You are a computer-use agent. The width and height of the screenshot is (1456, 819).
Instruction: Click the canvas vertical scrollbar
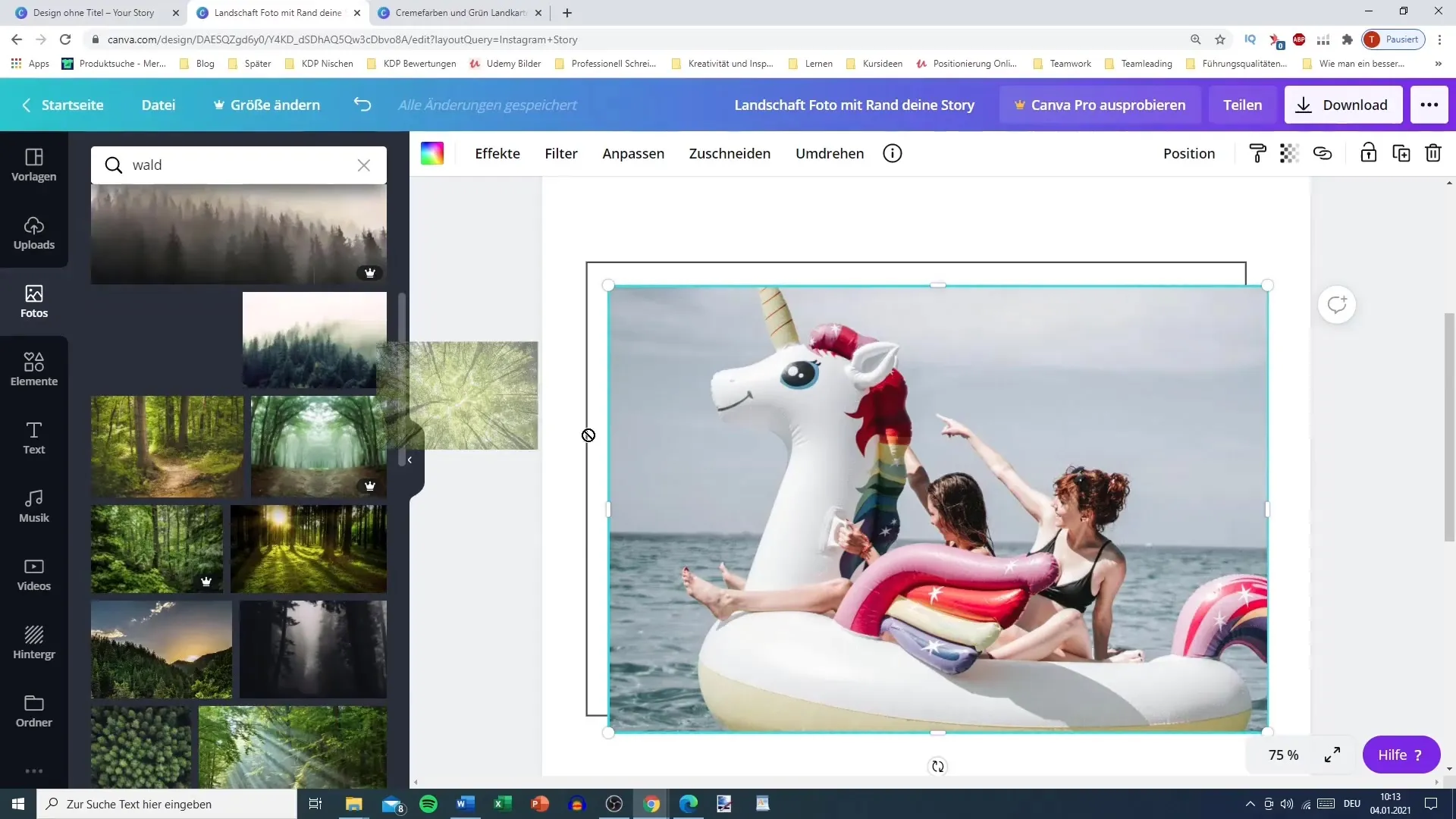tap(1449, 426)
